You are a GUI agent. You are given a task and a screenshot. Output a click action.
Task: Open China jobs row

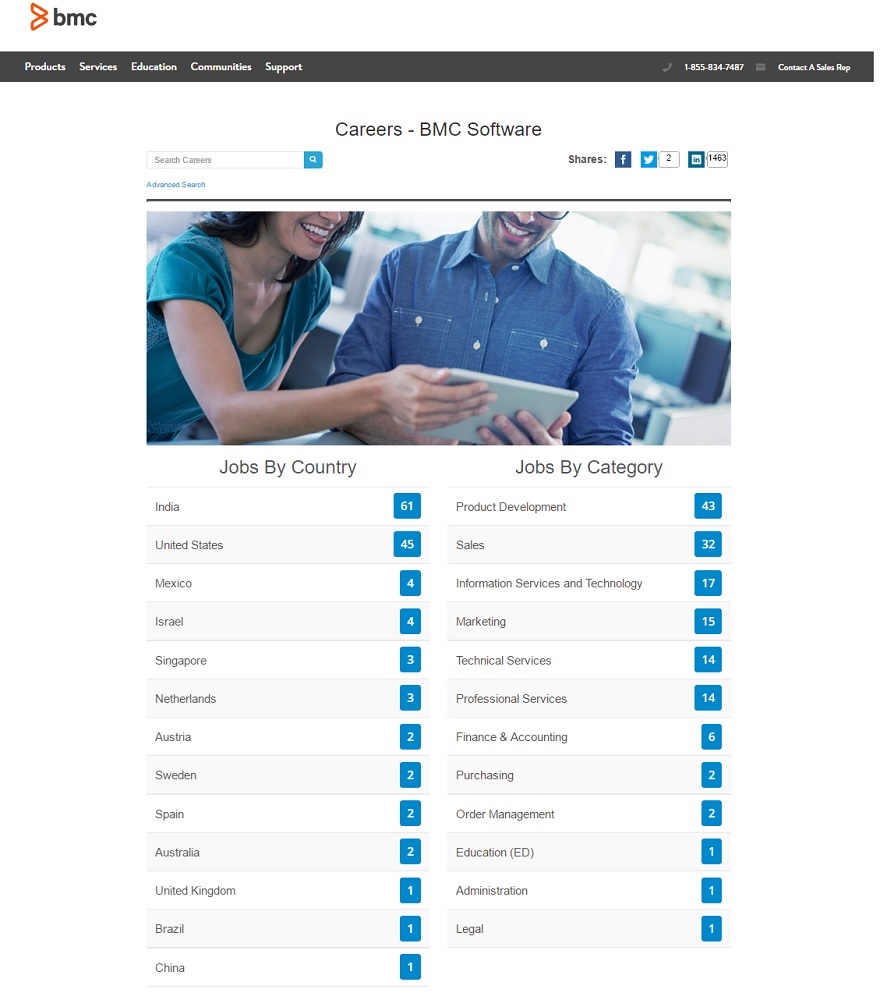288,967
